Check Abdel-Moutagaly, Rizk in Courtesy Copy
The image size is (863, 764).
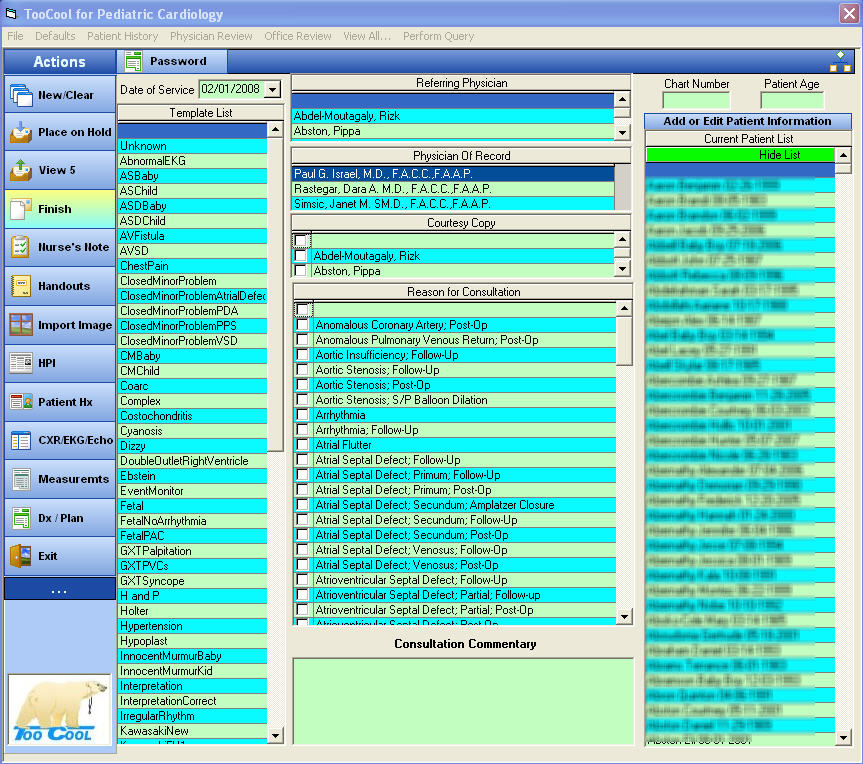[301, 256]
